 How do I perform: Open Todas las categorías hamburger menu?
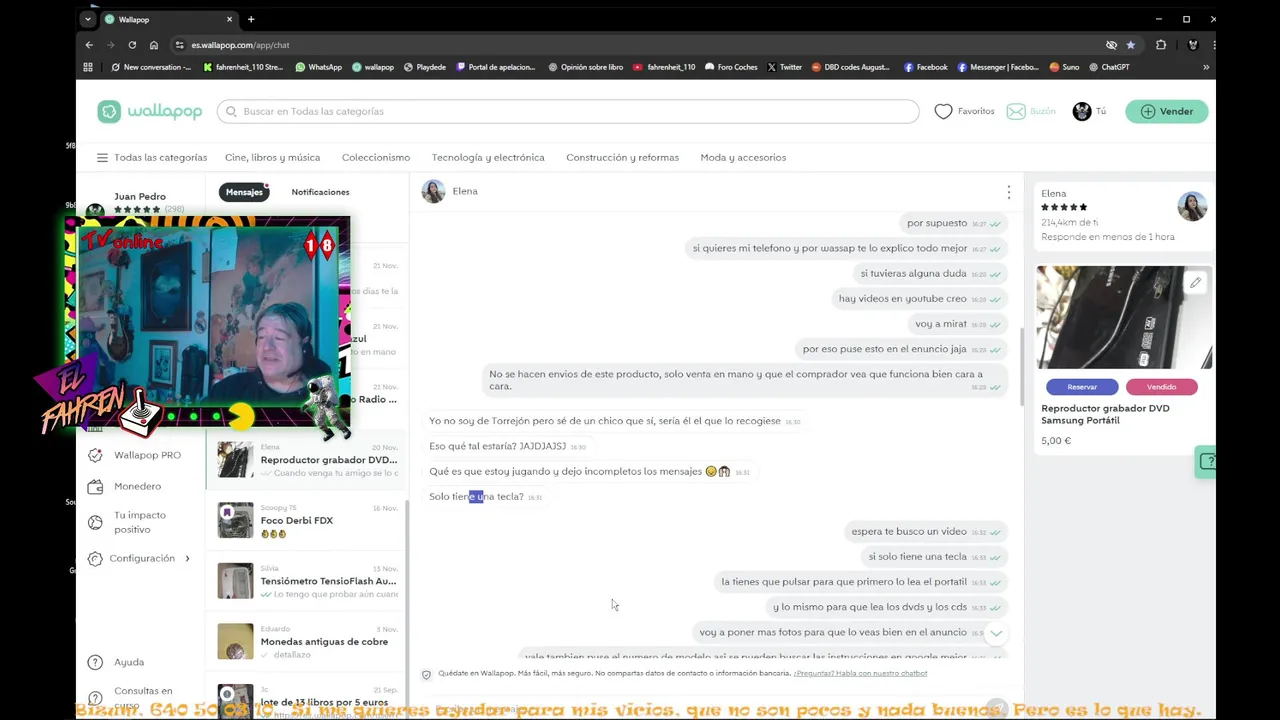pyautogui.click(x=102, y=157)
